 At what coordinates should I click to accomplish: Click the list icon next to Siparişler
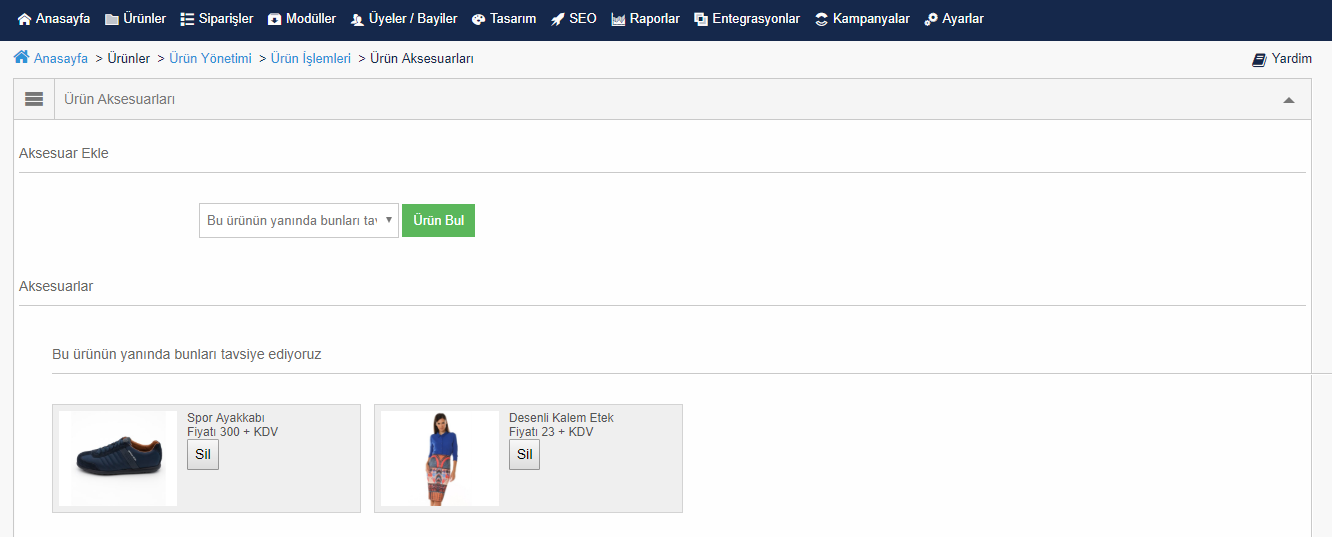(187, 19)
